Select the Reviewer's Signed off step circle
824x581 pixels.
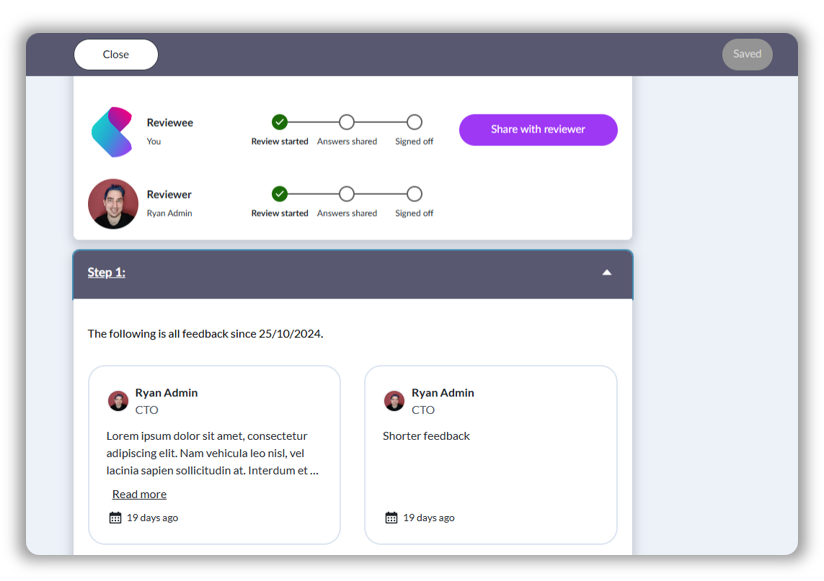414,194
